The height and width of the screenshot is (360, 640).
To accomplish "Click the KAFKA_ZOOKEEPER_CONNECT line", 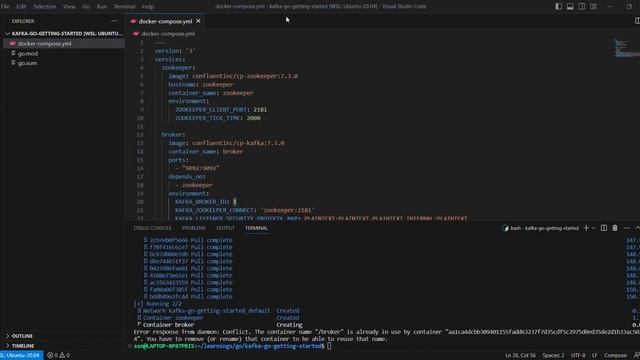I will point(245,210).
